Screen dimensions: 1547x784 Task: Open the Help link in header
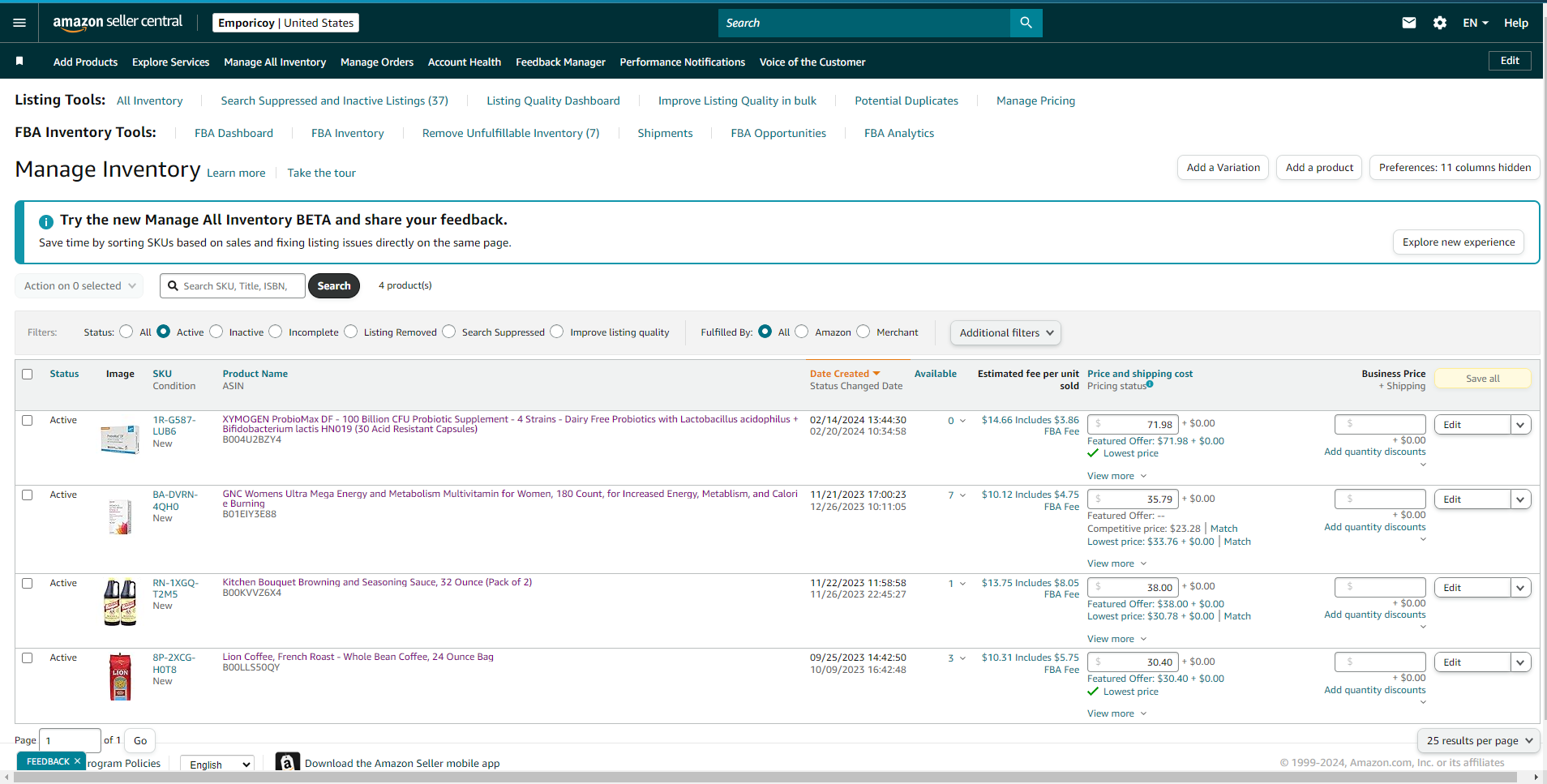1516,23
